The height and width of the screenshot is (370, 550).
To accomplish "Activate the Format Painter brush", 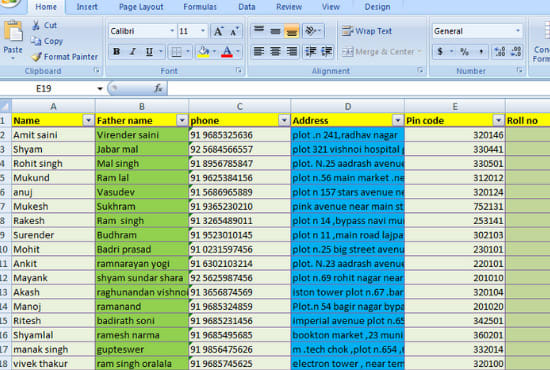I will (37, 56).
